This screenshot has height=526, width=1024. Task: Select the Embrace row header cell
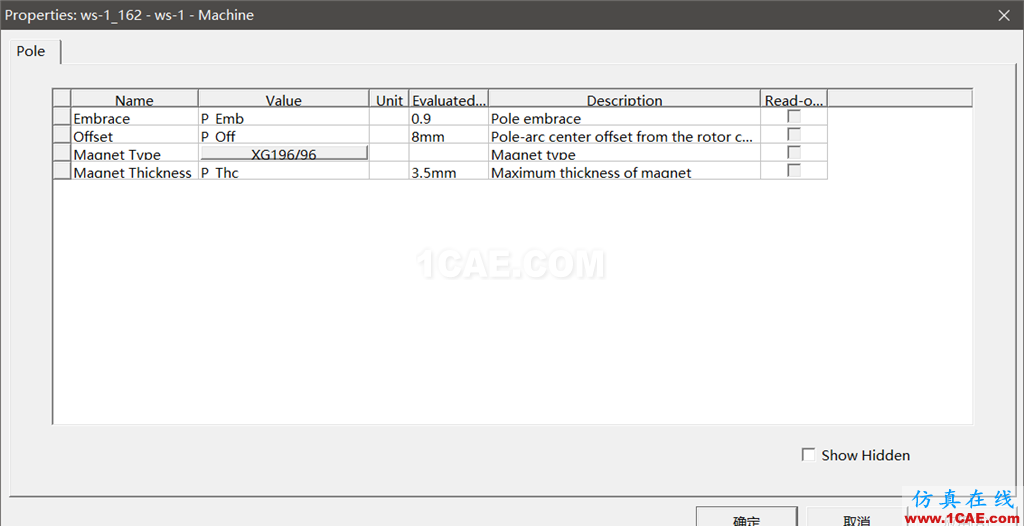[61, 118]
